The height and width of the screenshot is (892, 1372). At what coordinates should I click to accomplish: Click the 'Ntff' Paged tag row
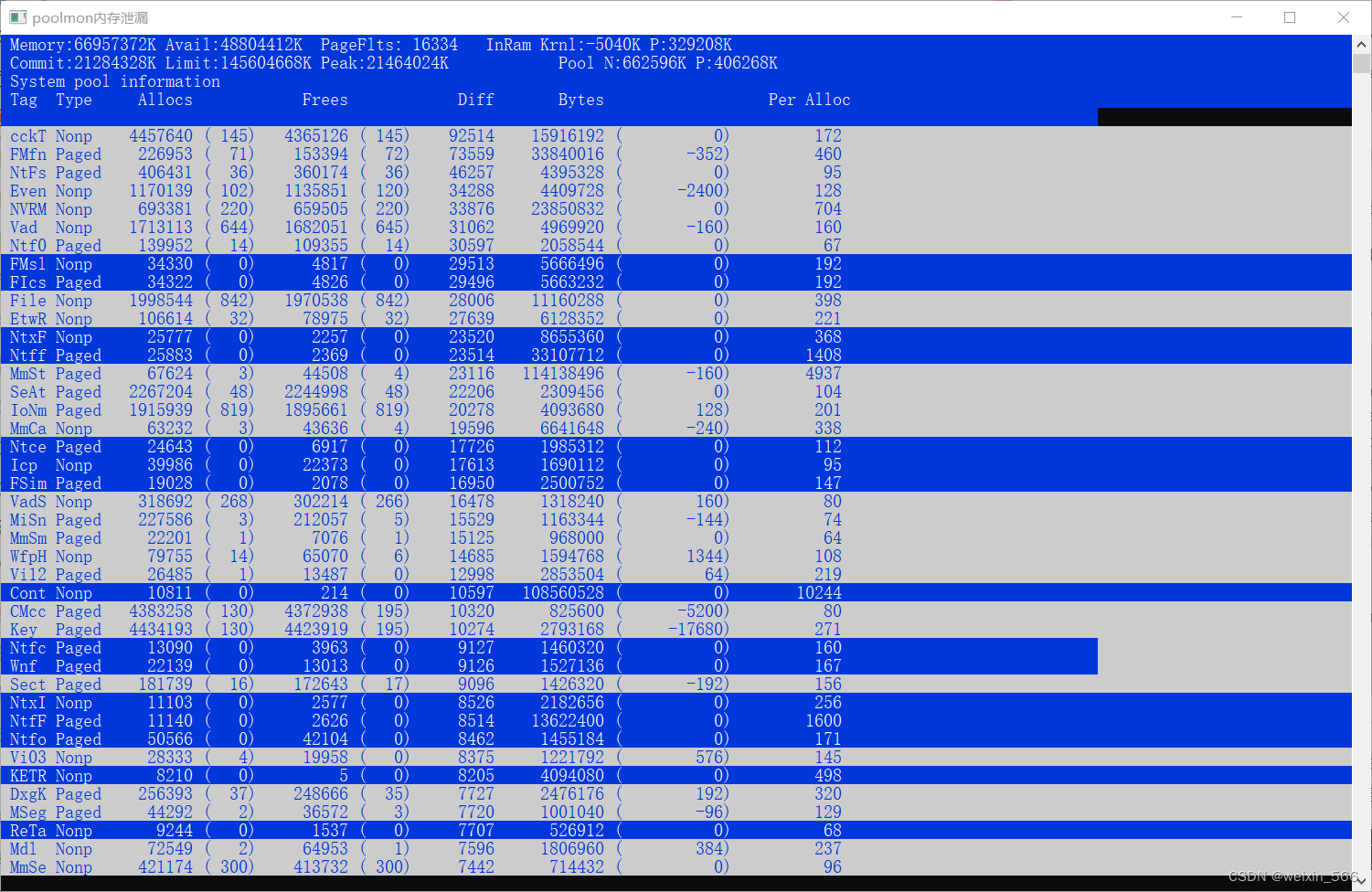676,355
